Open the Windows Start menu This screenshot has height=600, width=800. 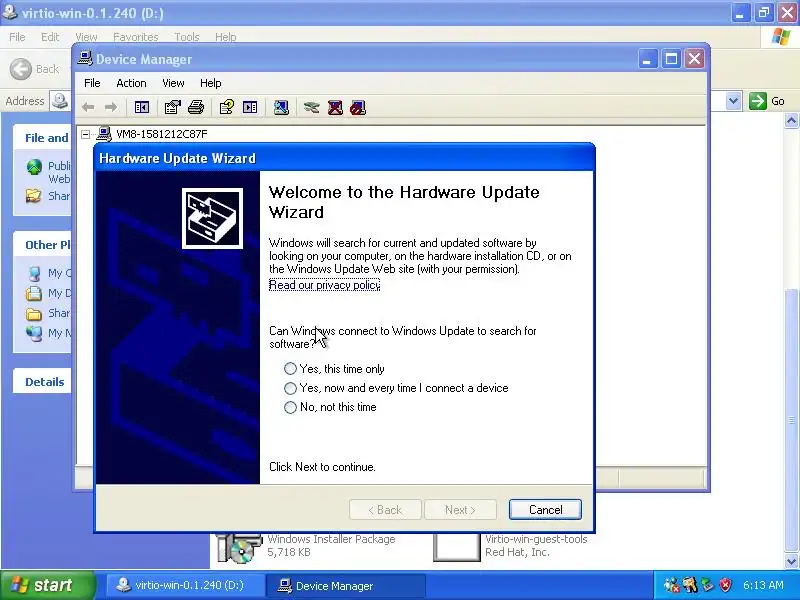coord(47,585)
